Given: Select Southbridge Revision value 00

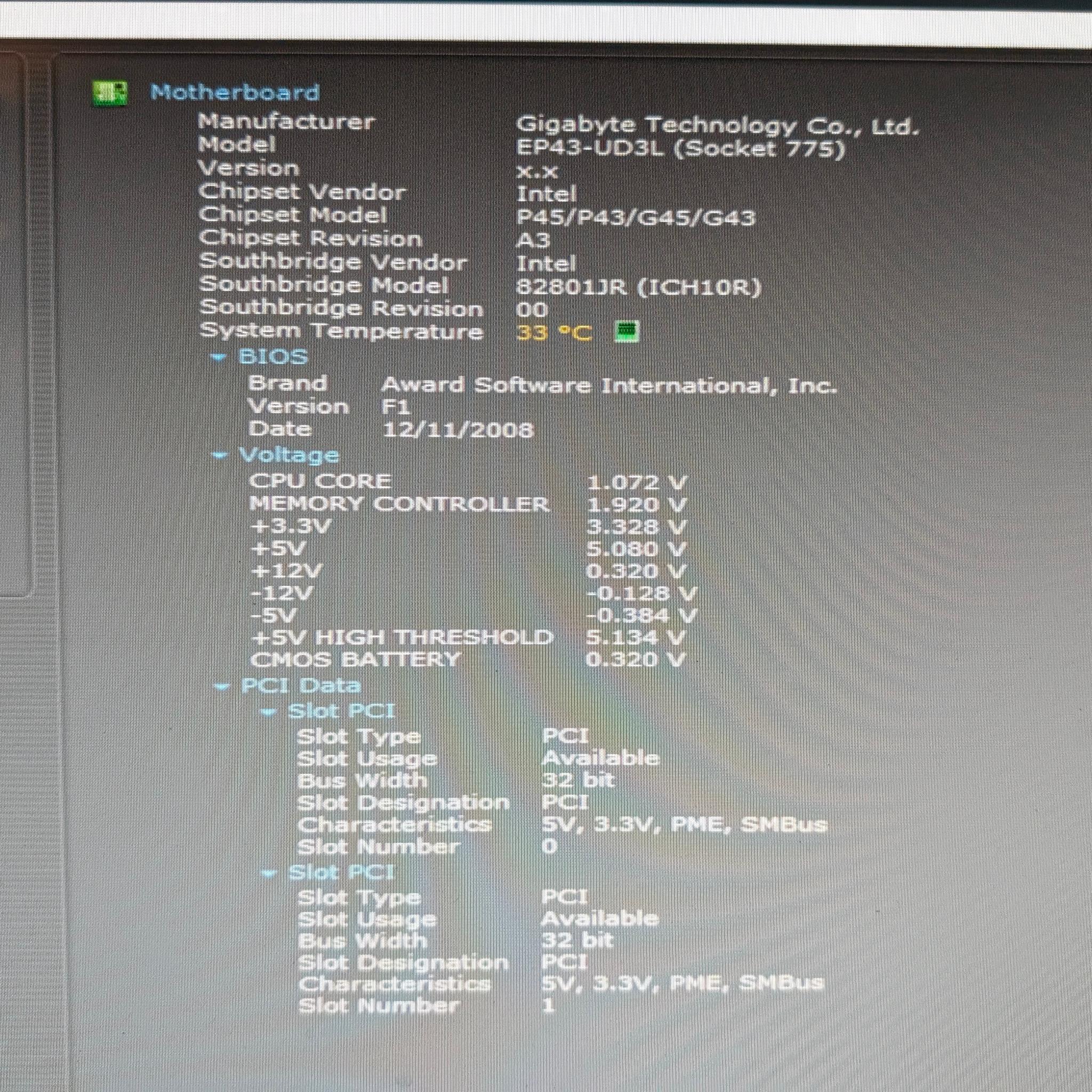Looking at the screenshot, I should (x=532, y=309).
